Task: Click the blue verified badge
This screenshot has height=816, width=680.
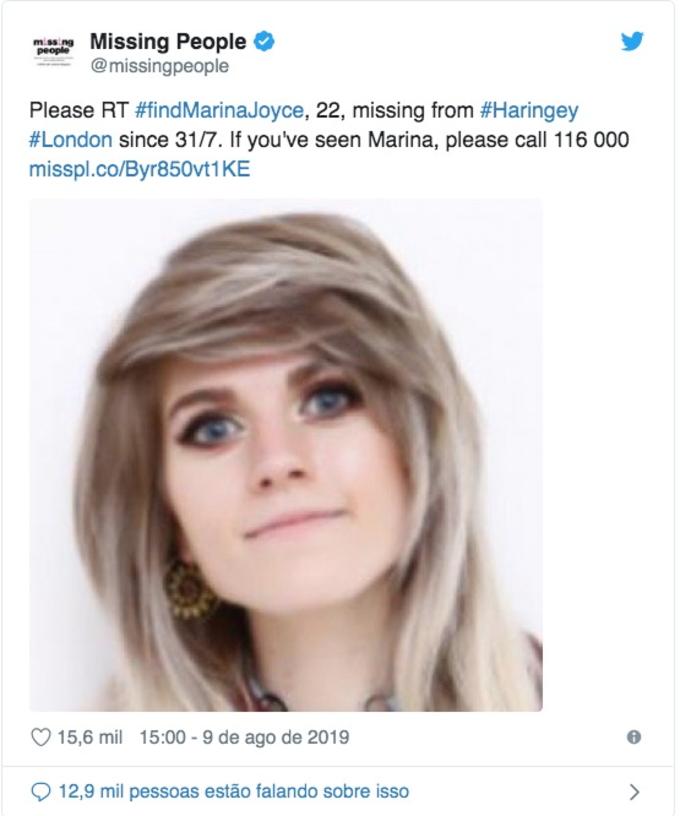Action: [x=264, y=42]
